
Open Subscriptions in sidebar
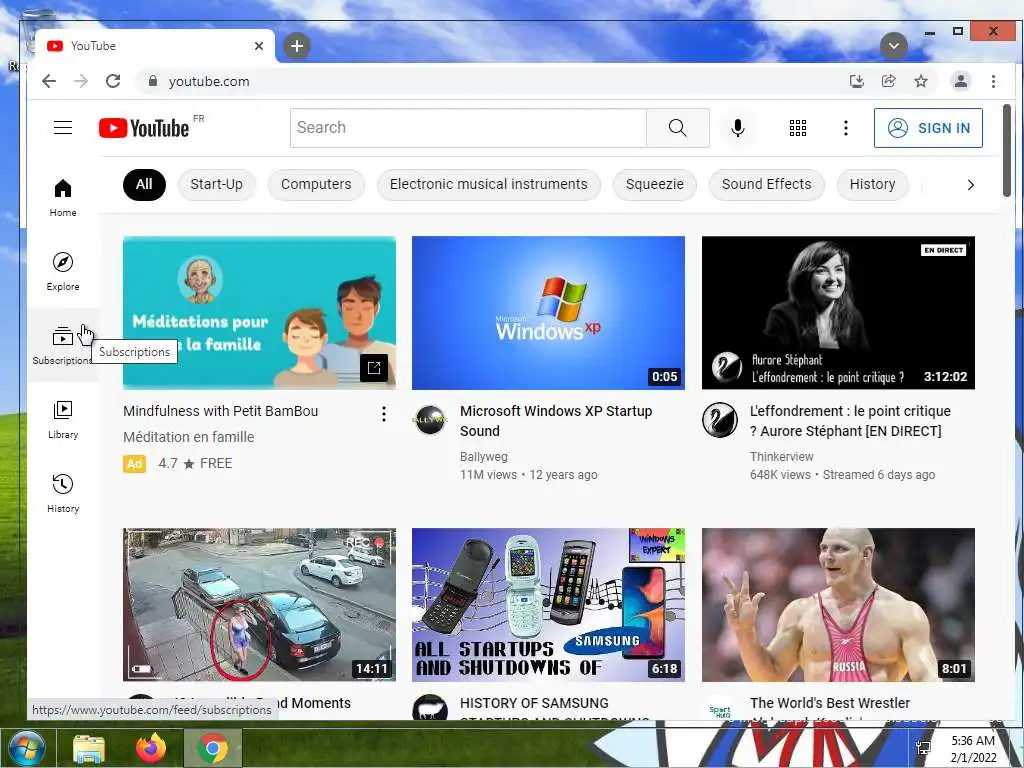pos(63,345)
